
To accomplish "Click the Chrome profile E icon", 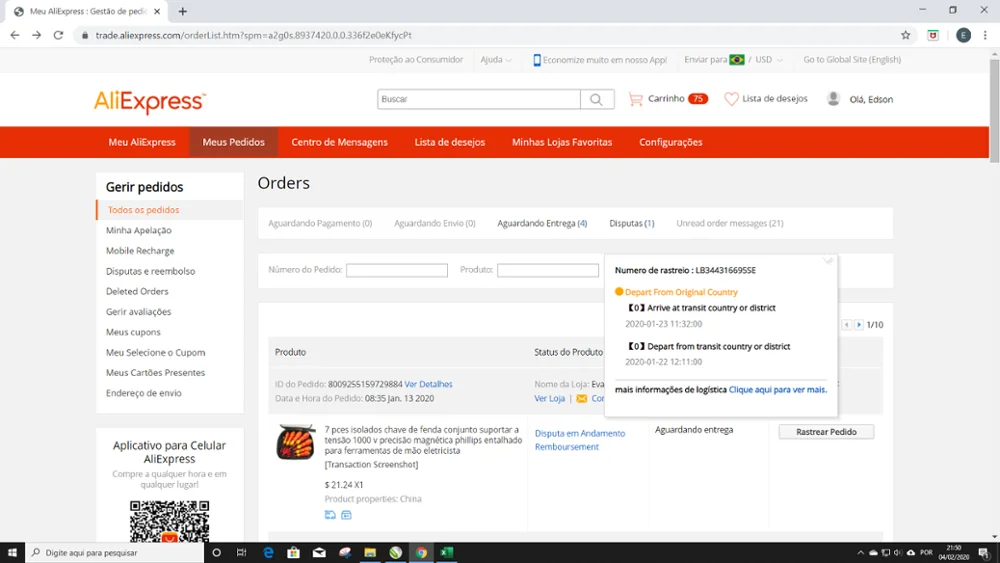I will [x=963, y=35].
